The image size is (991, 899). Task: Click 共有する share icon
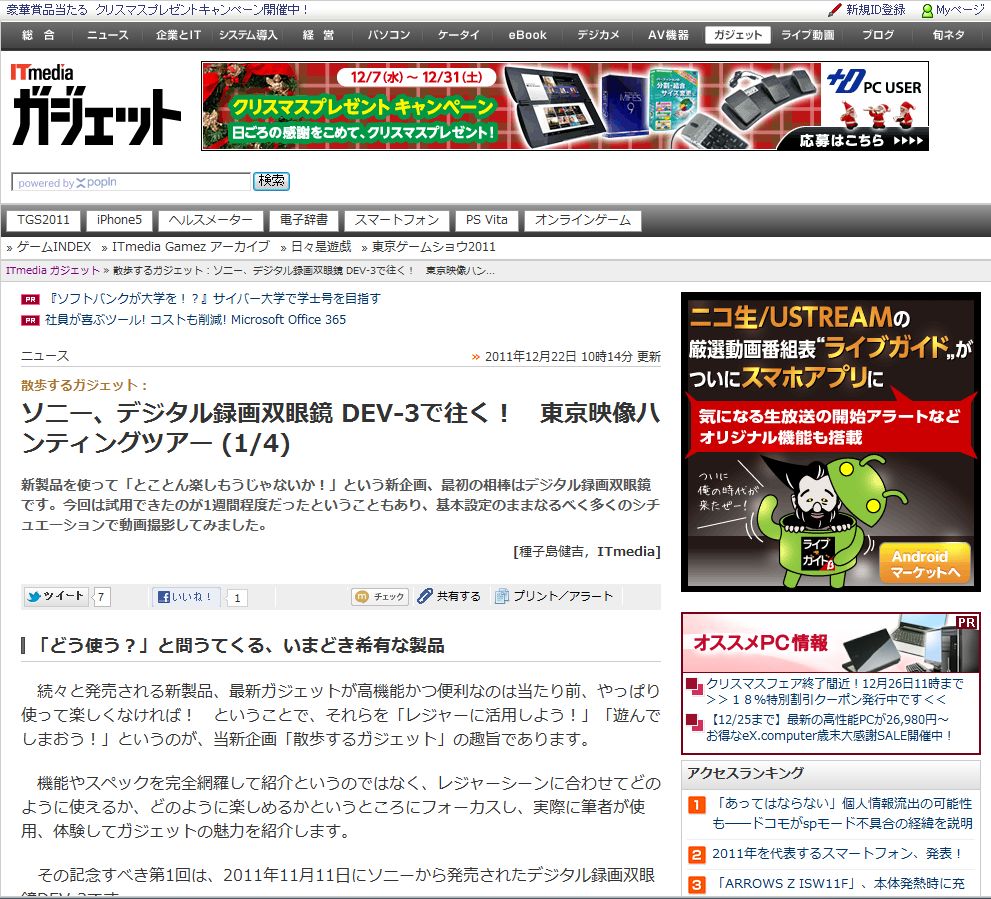point(449,596)
